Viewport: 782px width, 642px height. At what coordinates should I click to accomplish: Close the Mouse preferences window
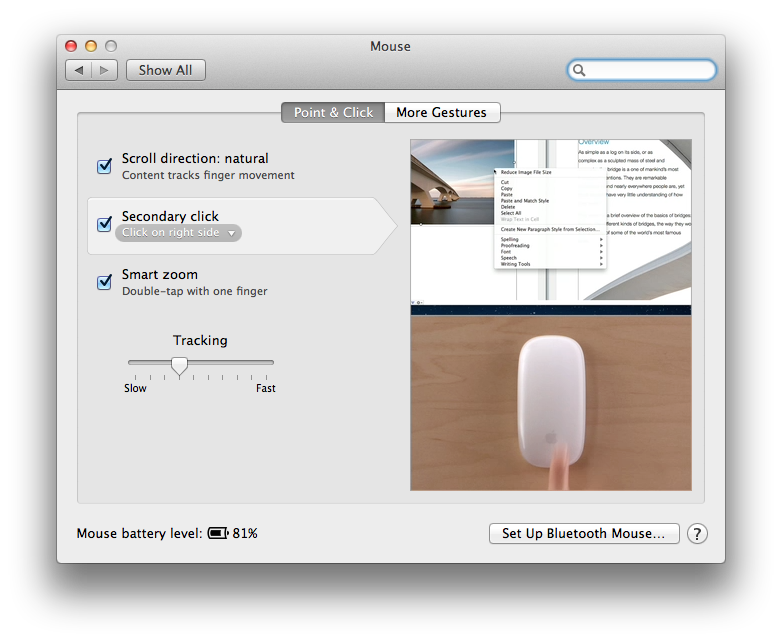[x=71, y=46]
